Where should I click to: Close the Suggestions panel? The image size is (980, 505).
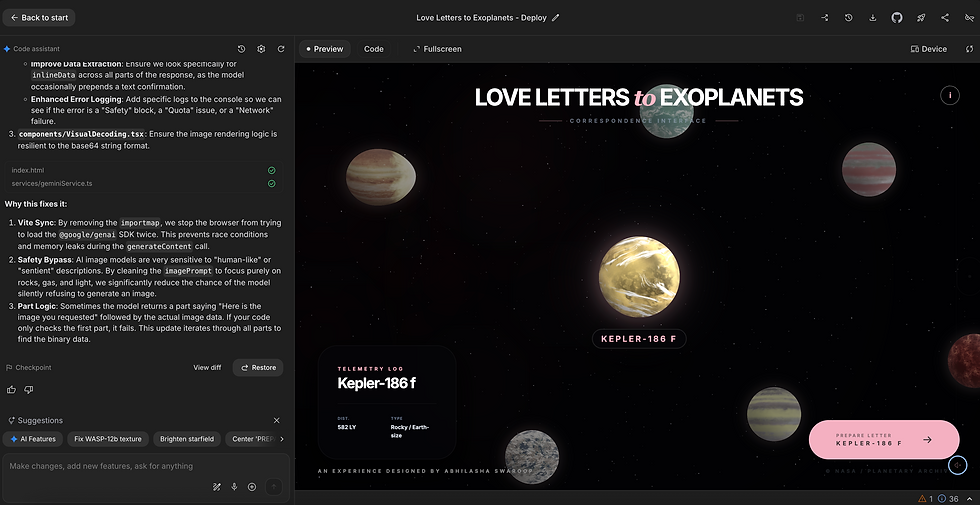pos(277,421)
